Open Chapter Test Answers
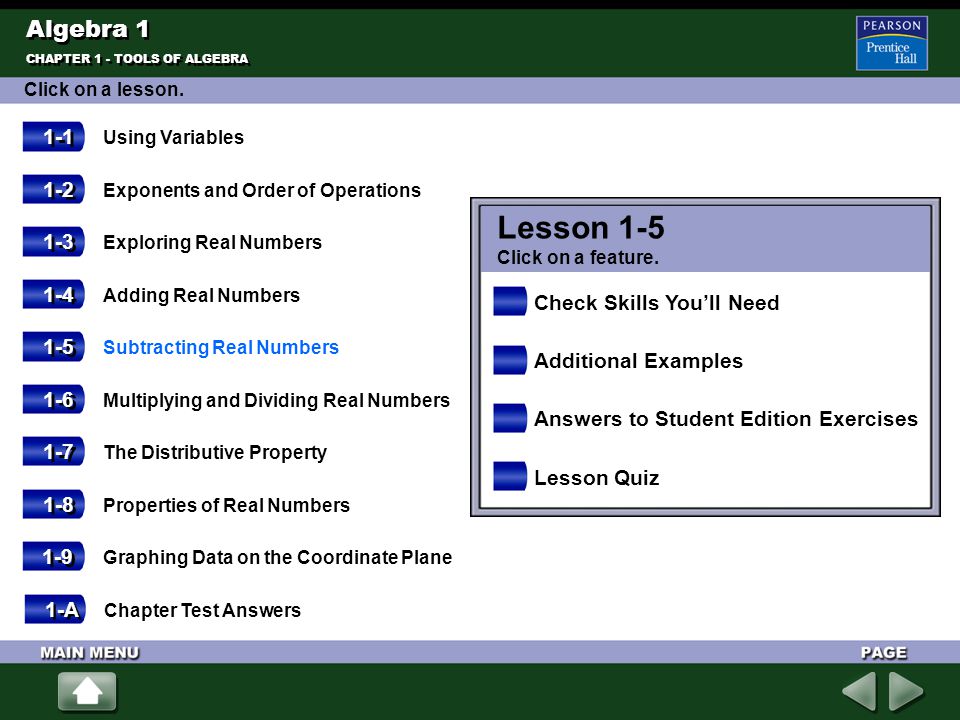Viewport: 960px width, 720px height. [x=203, y=610]
